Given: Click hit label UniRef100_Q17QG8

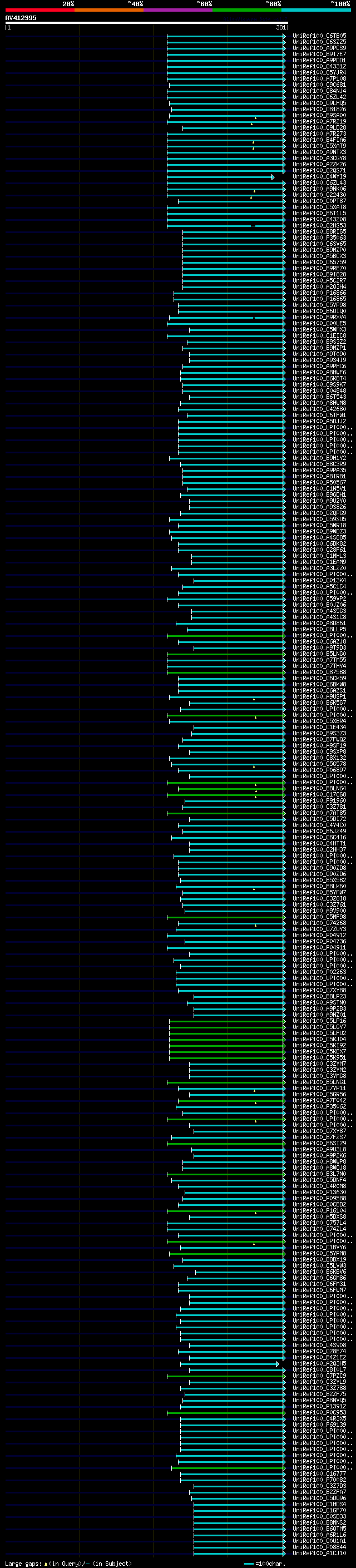Looking at the screenshot, I should (x=319, y=794).
